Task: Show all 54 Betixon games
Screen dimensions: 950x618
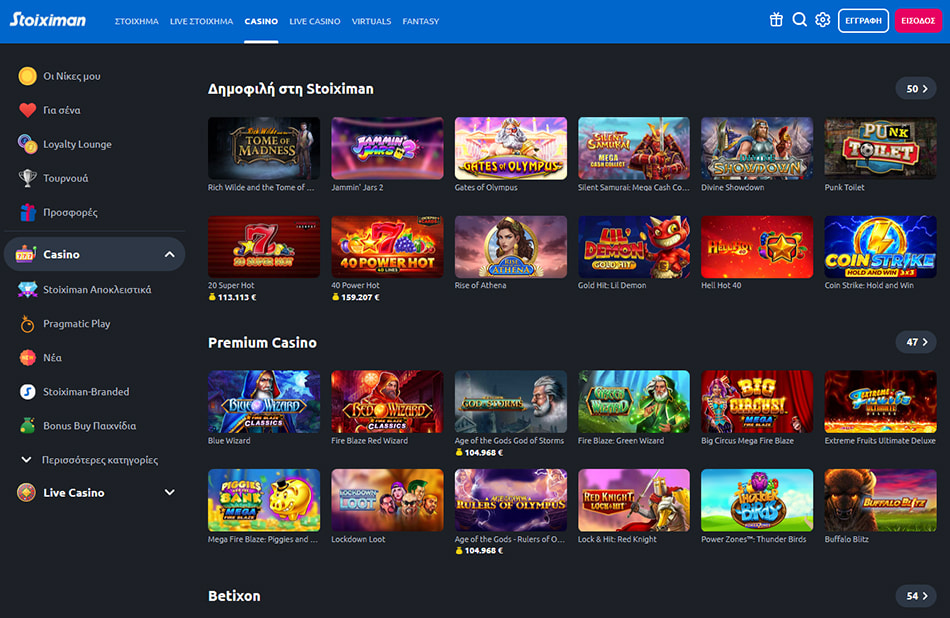Action: pos(916,596)
